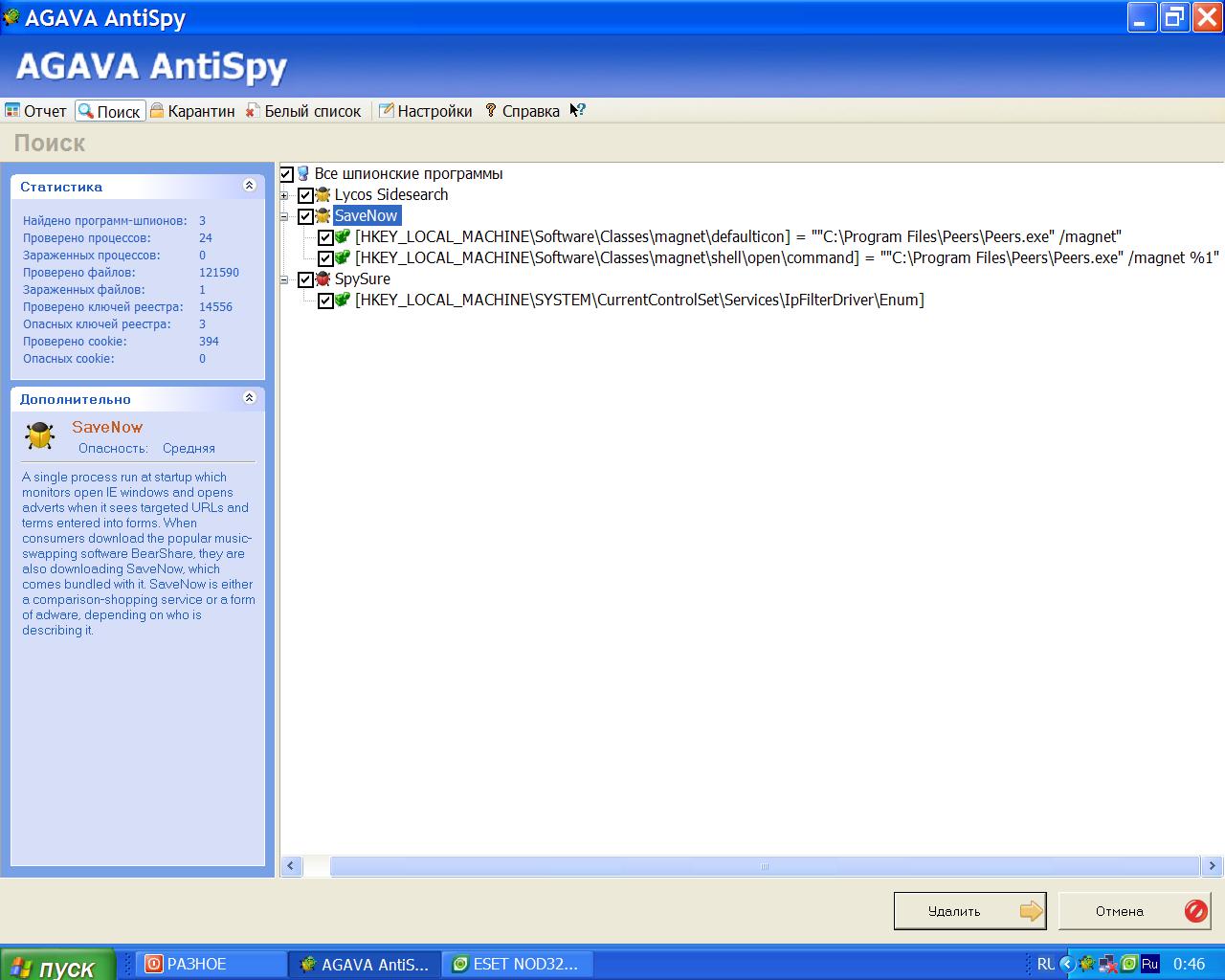Image resolution: width=1225 pixels, height=980 pixels.
Task: Click the SaveNow title in details panel
Action: [x=107, y=427]
